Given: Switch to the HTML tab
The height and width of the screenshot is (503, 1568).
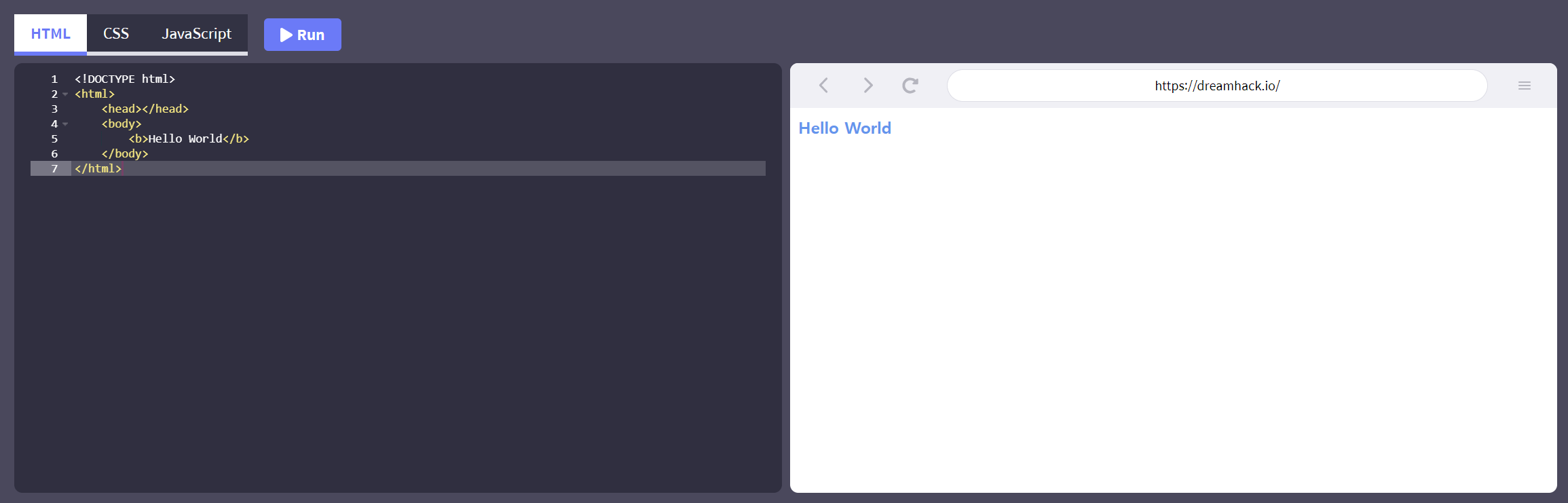Looking at the screenshot, I should point(50,34).
